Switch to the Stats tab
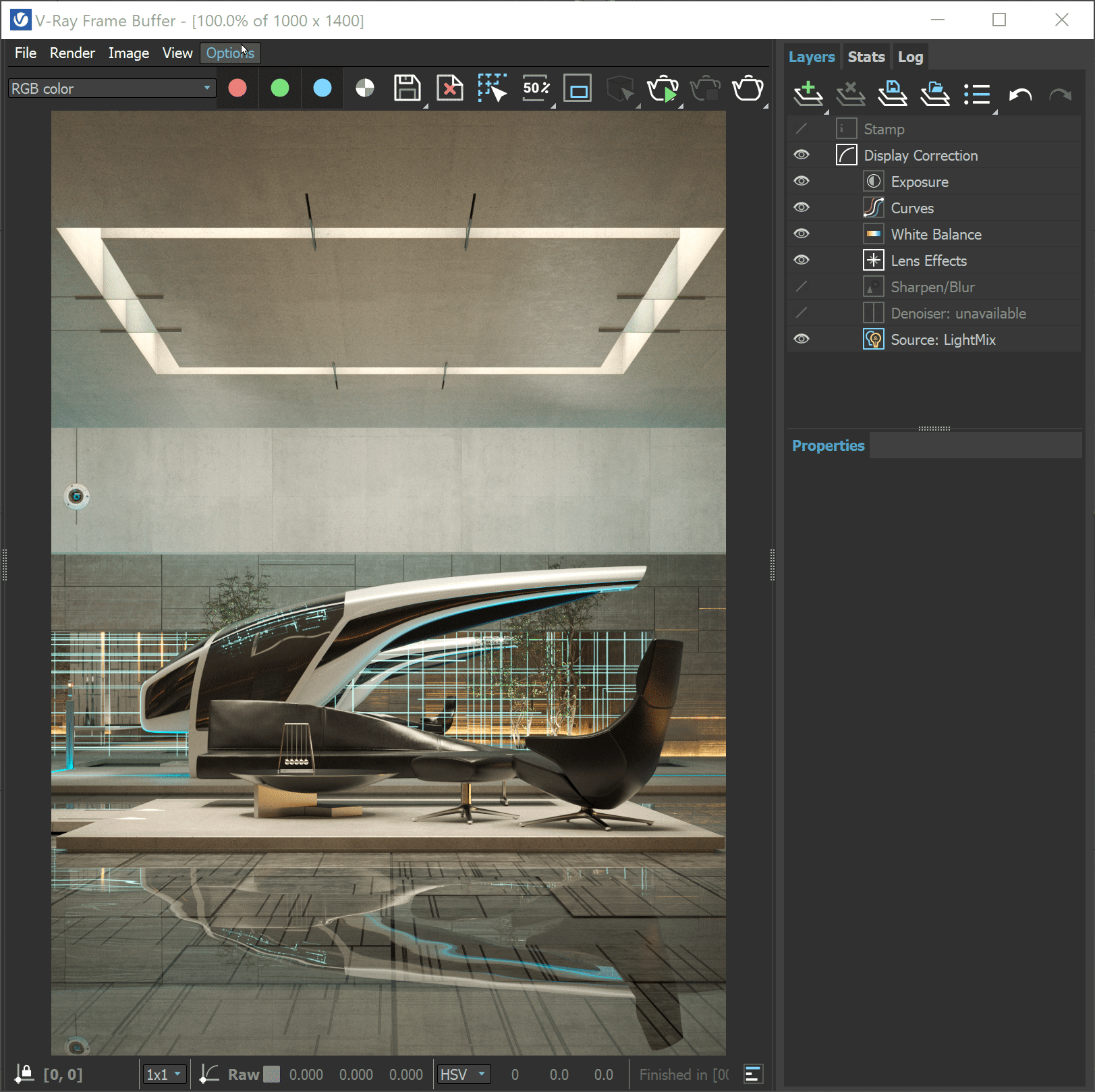This screenshot has height=1092, width=1095. click(x=866, y=57)
